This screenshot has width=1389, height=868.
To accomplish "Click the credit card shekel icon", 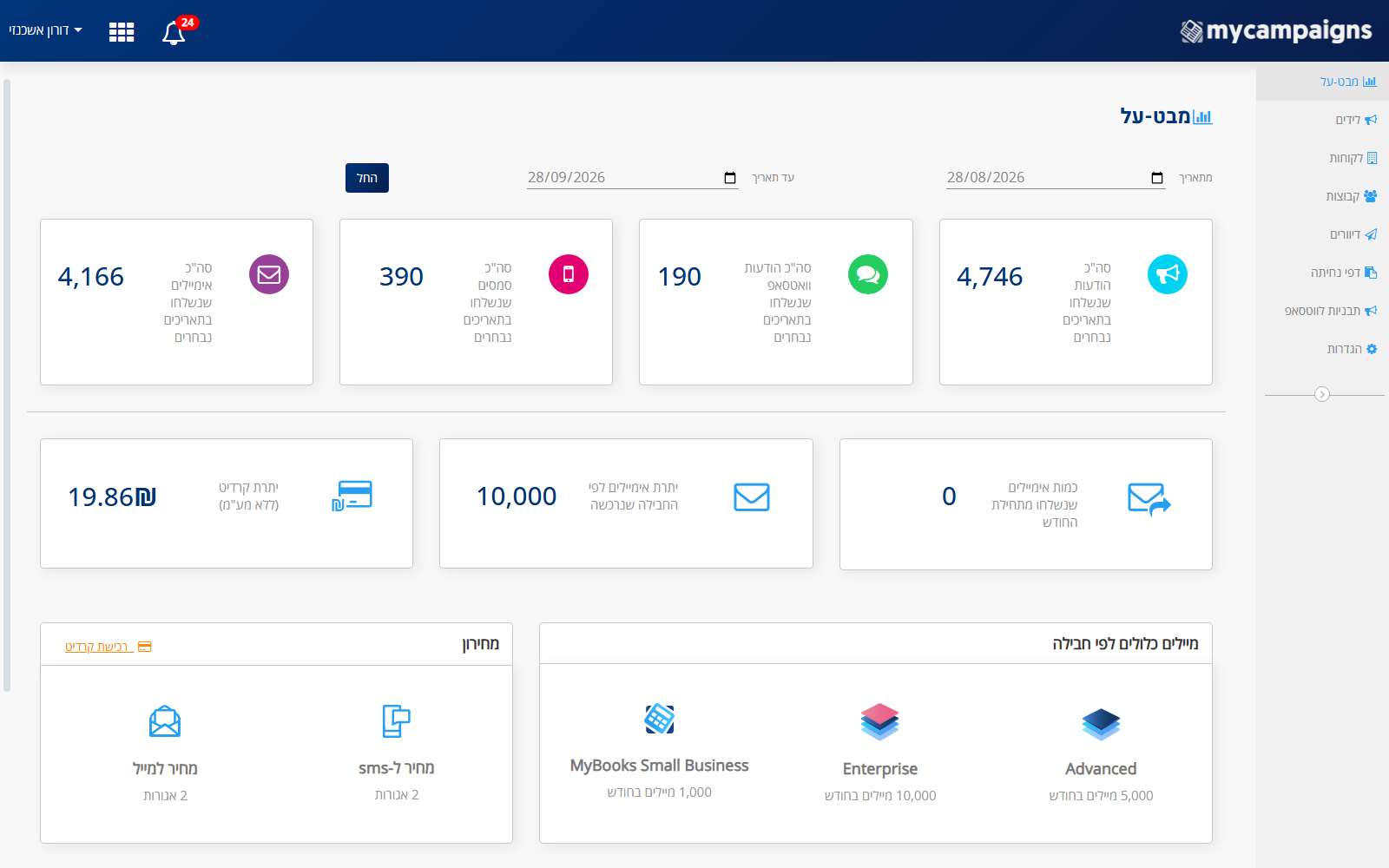I will coord(352,496).
